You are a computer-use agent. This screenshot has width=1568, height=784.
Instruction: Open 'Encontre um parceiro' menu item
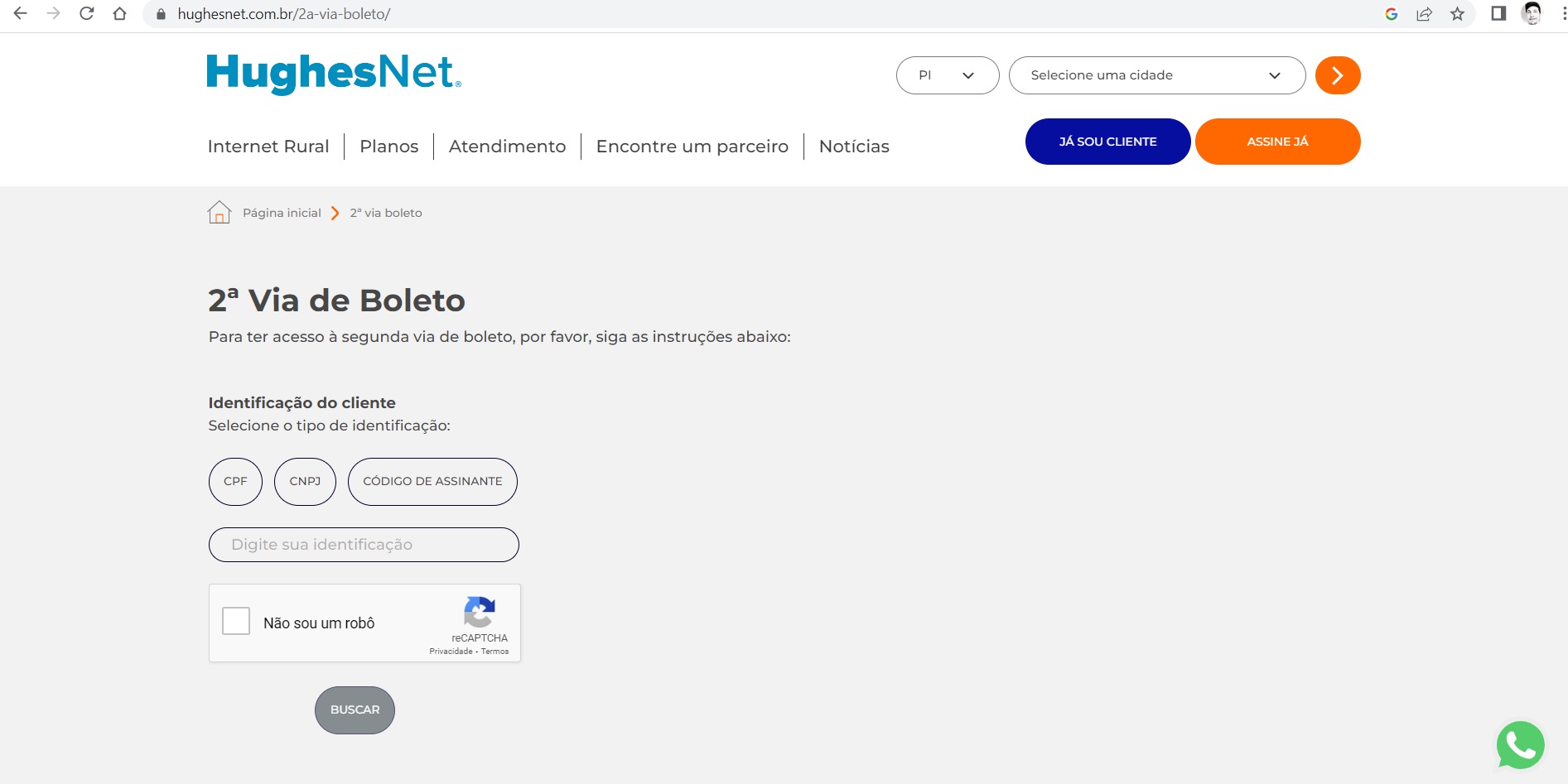coord(692,147)
